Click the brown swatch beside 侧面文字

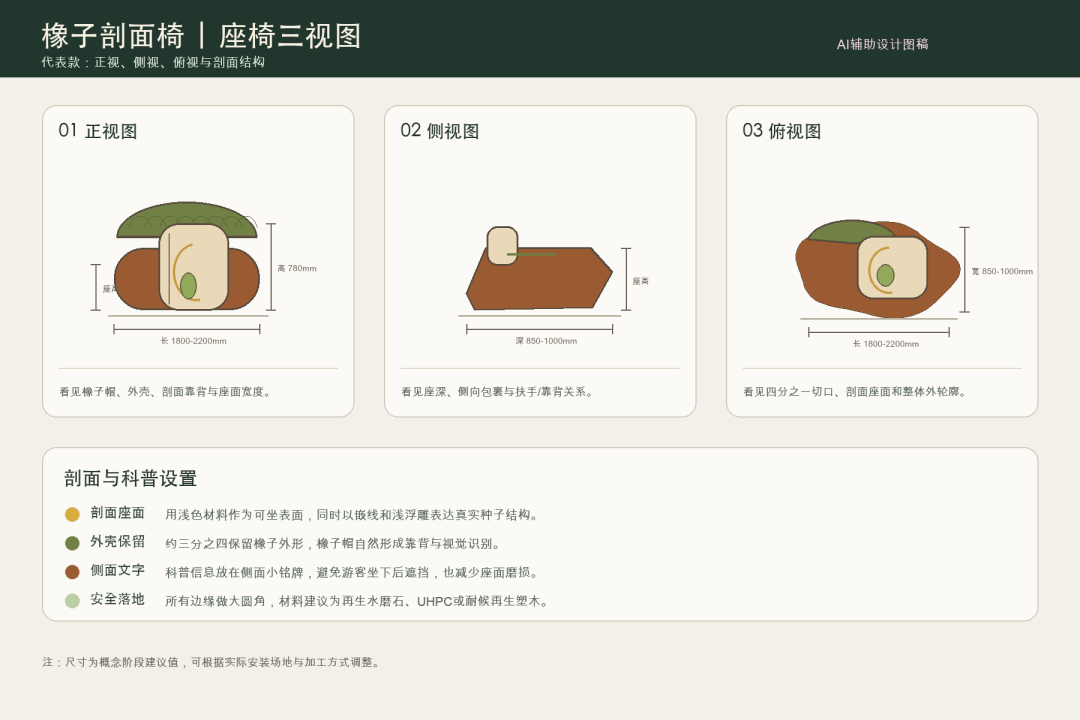point(72,572)
